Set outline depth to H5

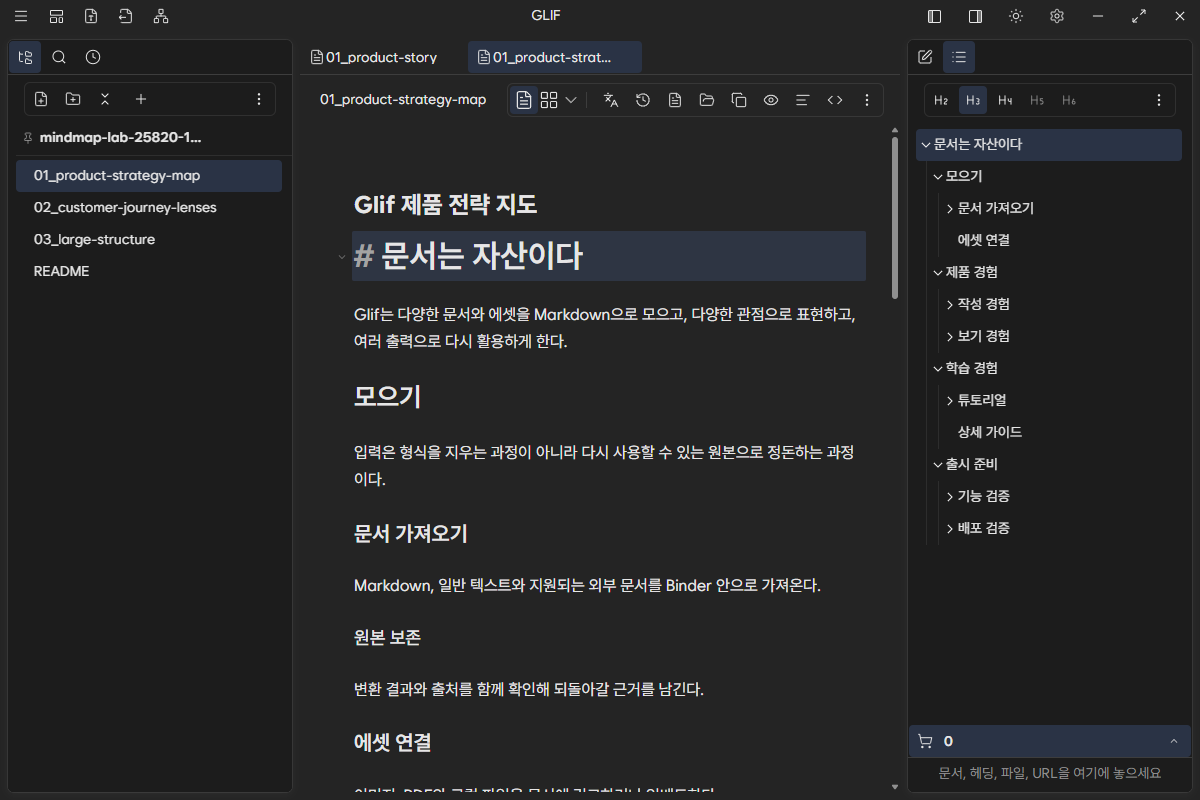pyautogui.click(x=1037, y=100)
